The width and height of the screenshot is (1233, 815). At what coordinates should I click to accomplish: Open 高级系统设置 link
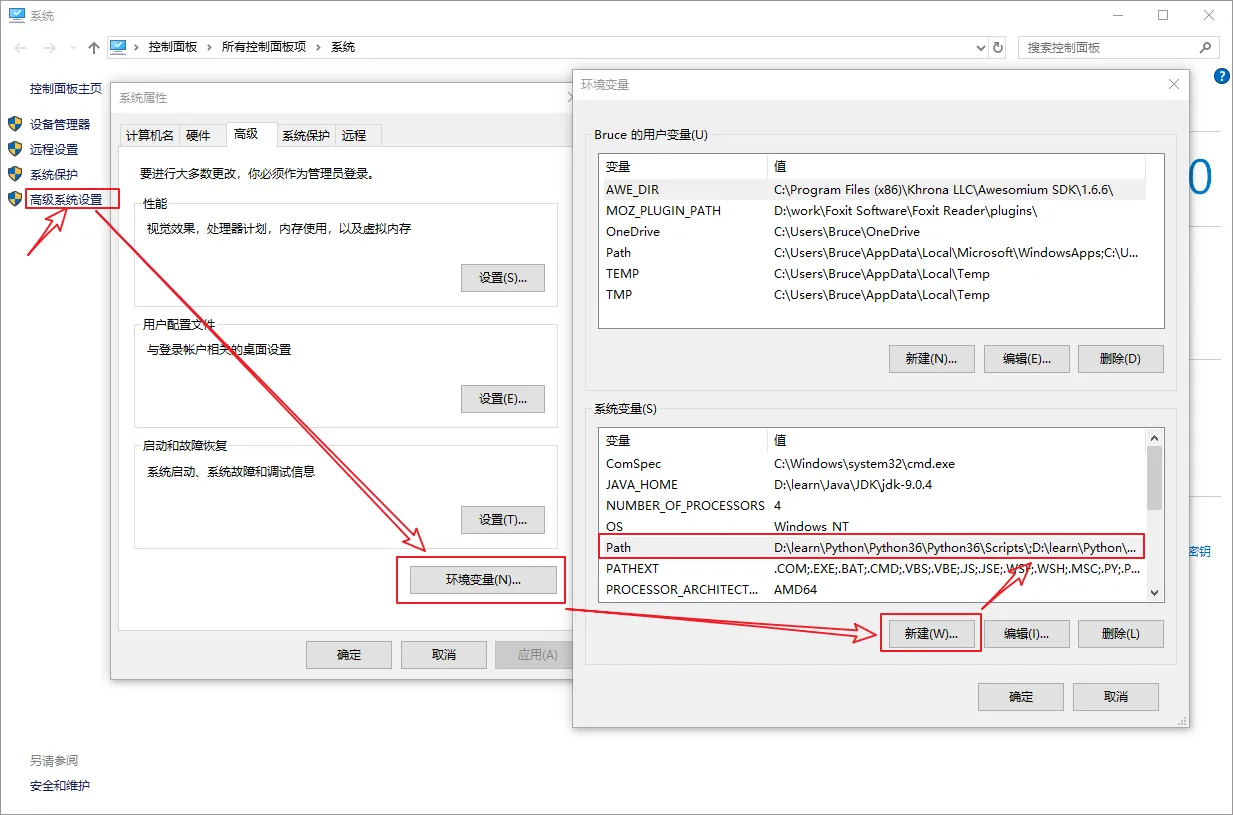(x=66, y=199)
